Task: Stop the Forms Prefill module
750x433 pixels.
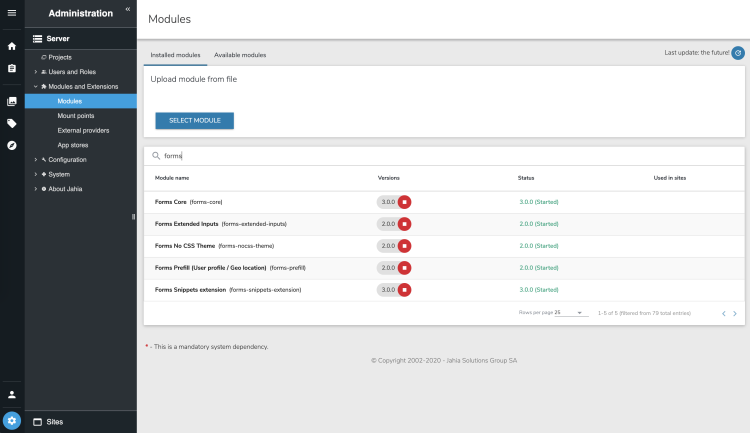Action: click(404, 268)
